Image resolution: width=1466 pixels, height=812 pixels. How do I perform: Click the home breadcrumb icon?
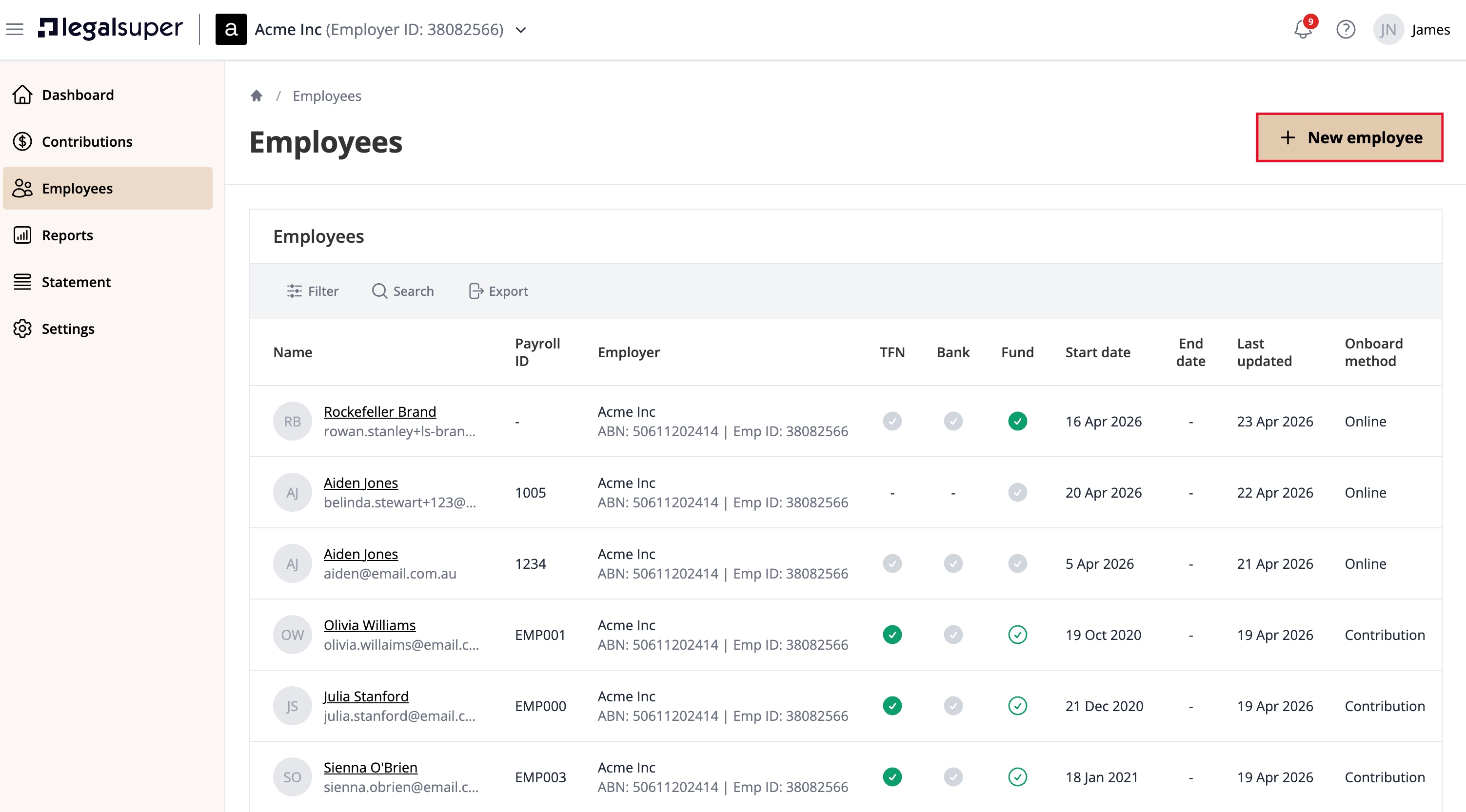click(x=256, y=96)
